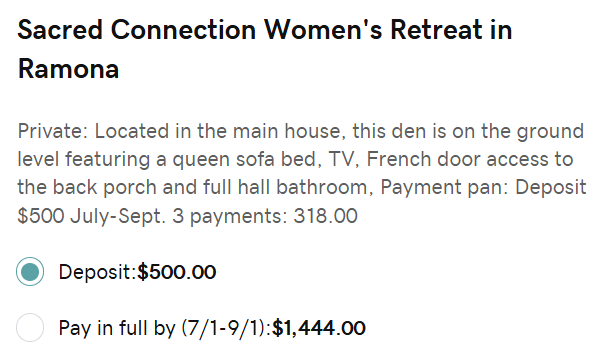Click the 'Sacred Connection Women's Retreat in' heading line
The image size is (603, 360).
click(265, 30)
